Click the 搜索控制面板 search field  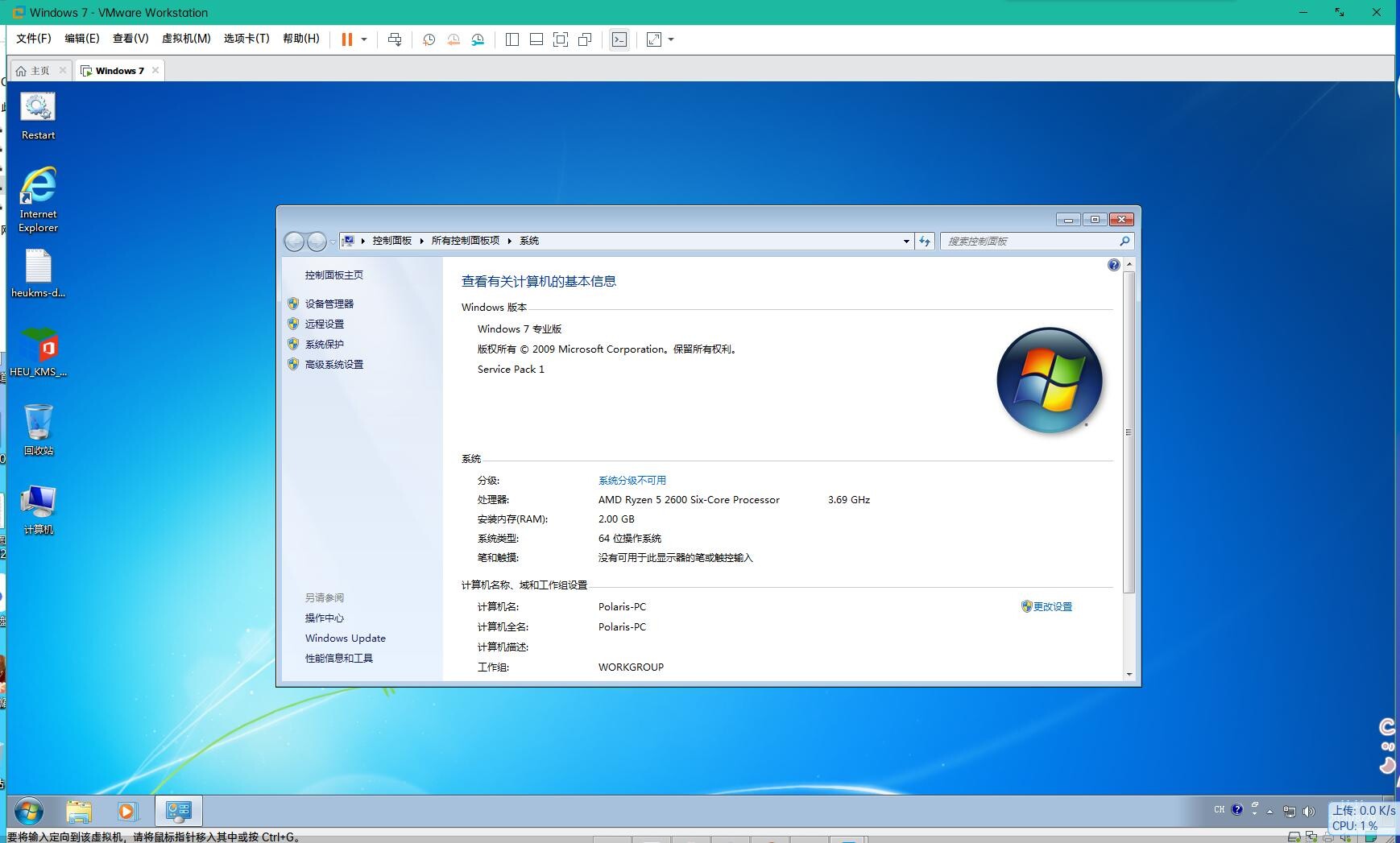point(1029,241)
